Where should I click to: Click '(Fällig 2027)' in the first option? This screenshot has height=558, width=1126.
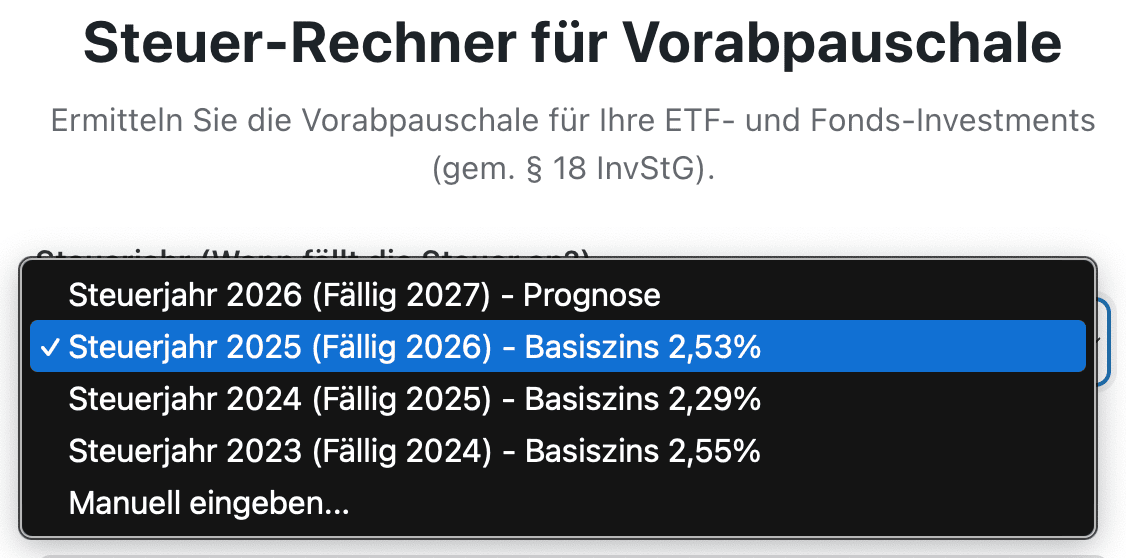[x=401, y=295]
